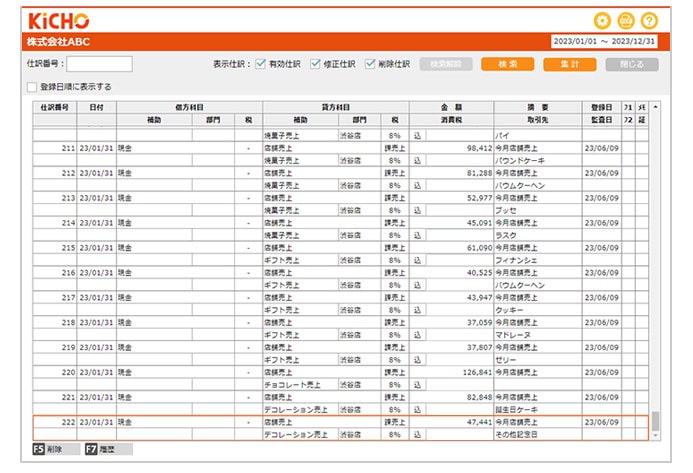This screenshot has width=693, height=473.
Task: Click the round icon between gear and help
Action: [626, 20]
